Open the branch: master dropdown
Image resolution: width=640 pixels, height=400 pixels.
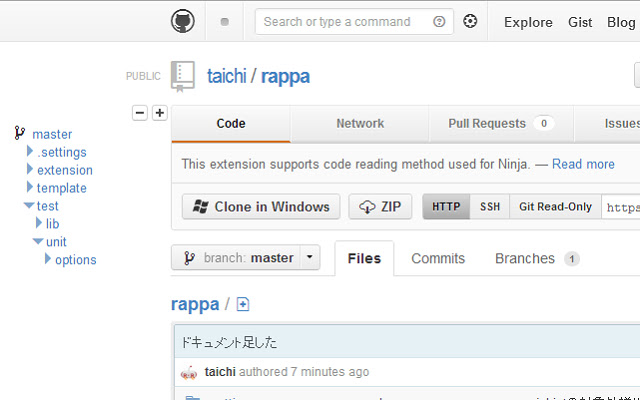click(x=245, y=258)
